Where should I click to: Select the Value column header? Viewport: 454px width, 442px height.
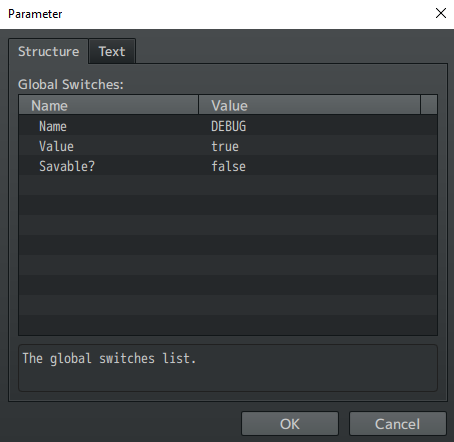click(x=309, y=105)
